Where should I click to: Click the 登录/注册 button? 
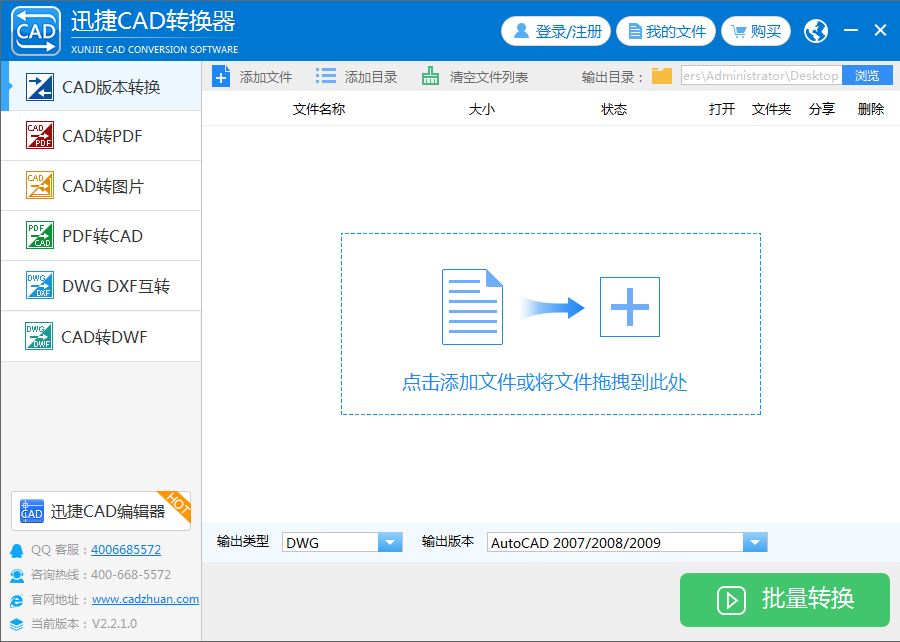coord(556,31)
